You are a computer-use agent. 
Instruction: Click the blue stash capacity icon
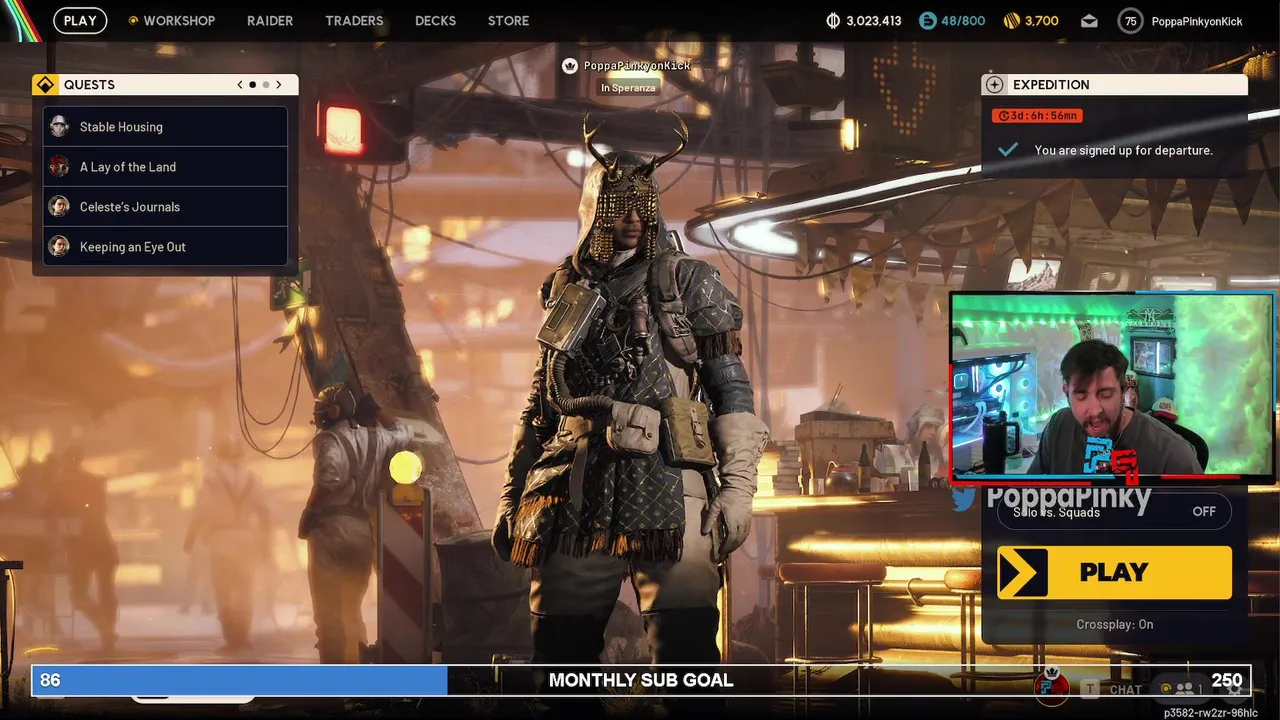(927, 20)
